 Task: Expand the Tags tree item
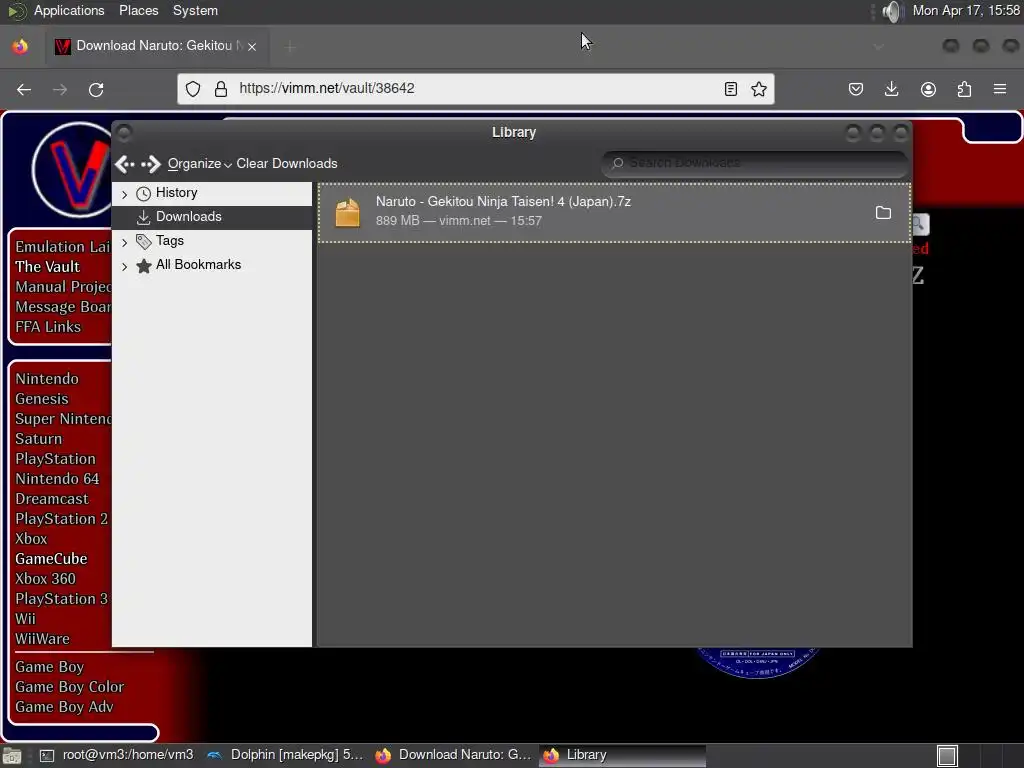pyautogui.click(x=124, y=242)
